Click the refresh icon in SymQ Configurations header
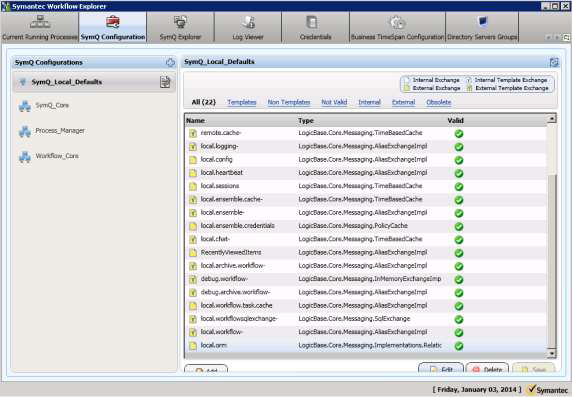Screen dimensions: 572x397 pyautogui.click(x=170, y=62)
